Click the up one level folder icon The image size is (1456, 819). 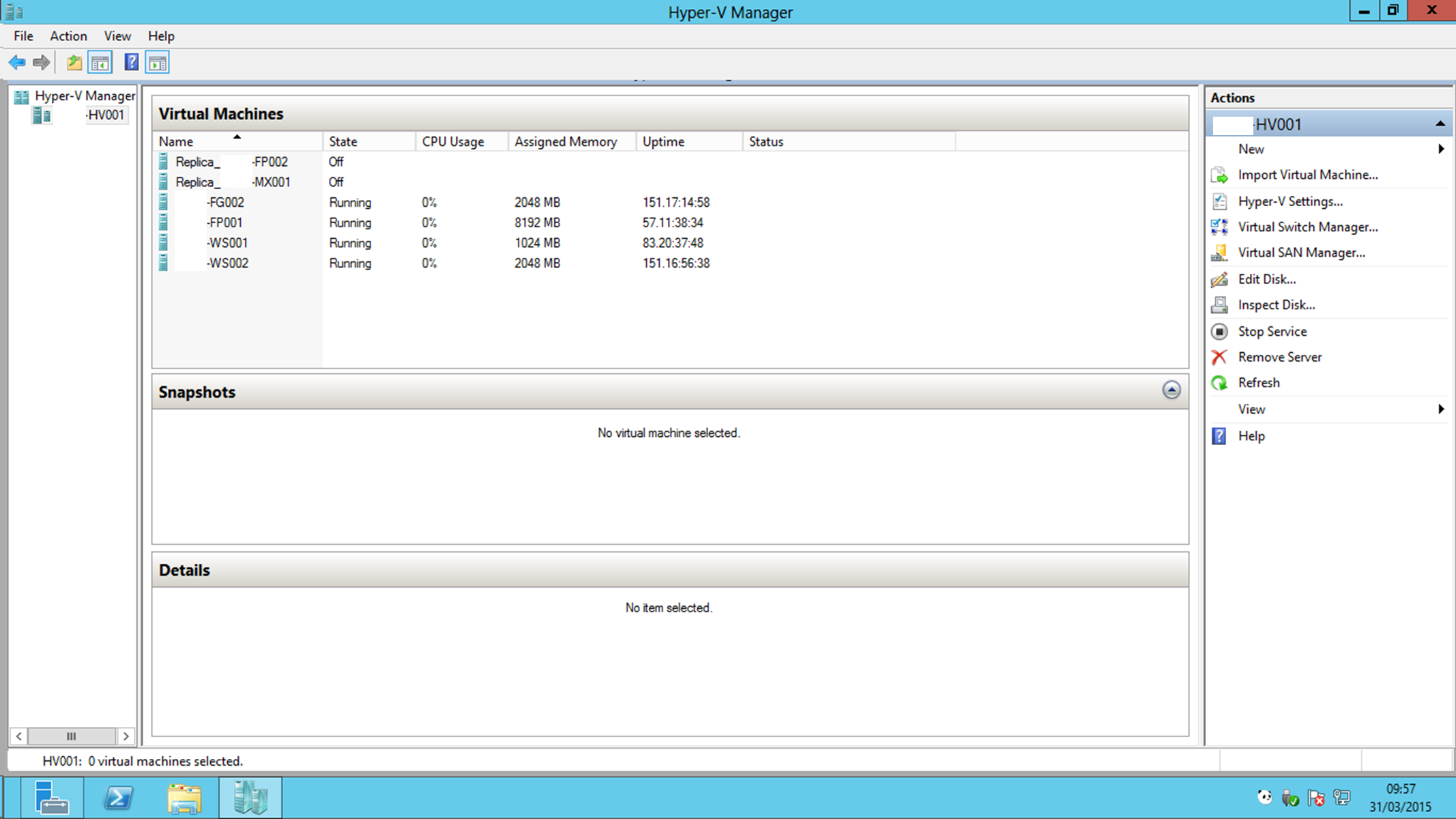(x=74, y=63)
